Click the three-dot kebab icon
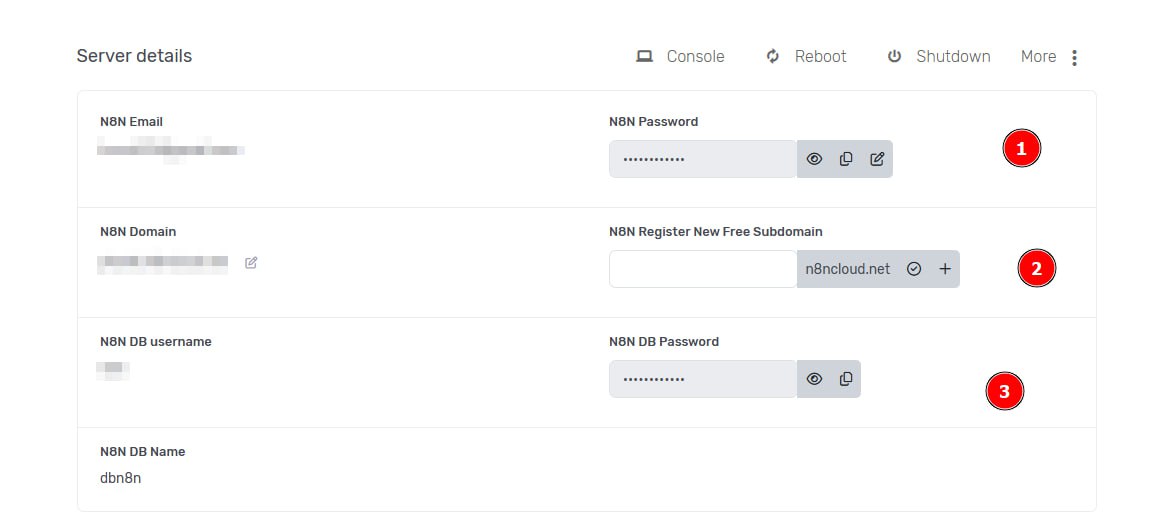The image size is (1174, 526). click(x=1074, y=58)
